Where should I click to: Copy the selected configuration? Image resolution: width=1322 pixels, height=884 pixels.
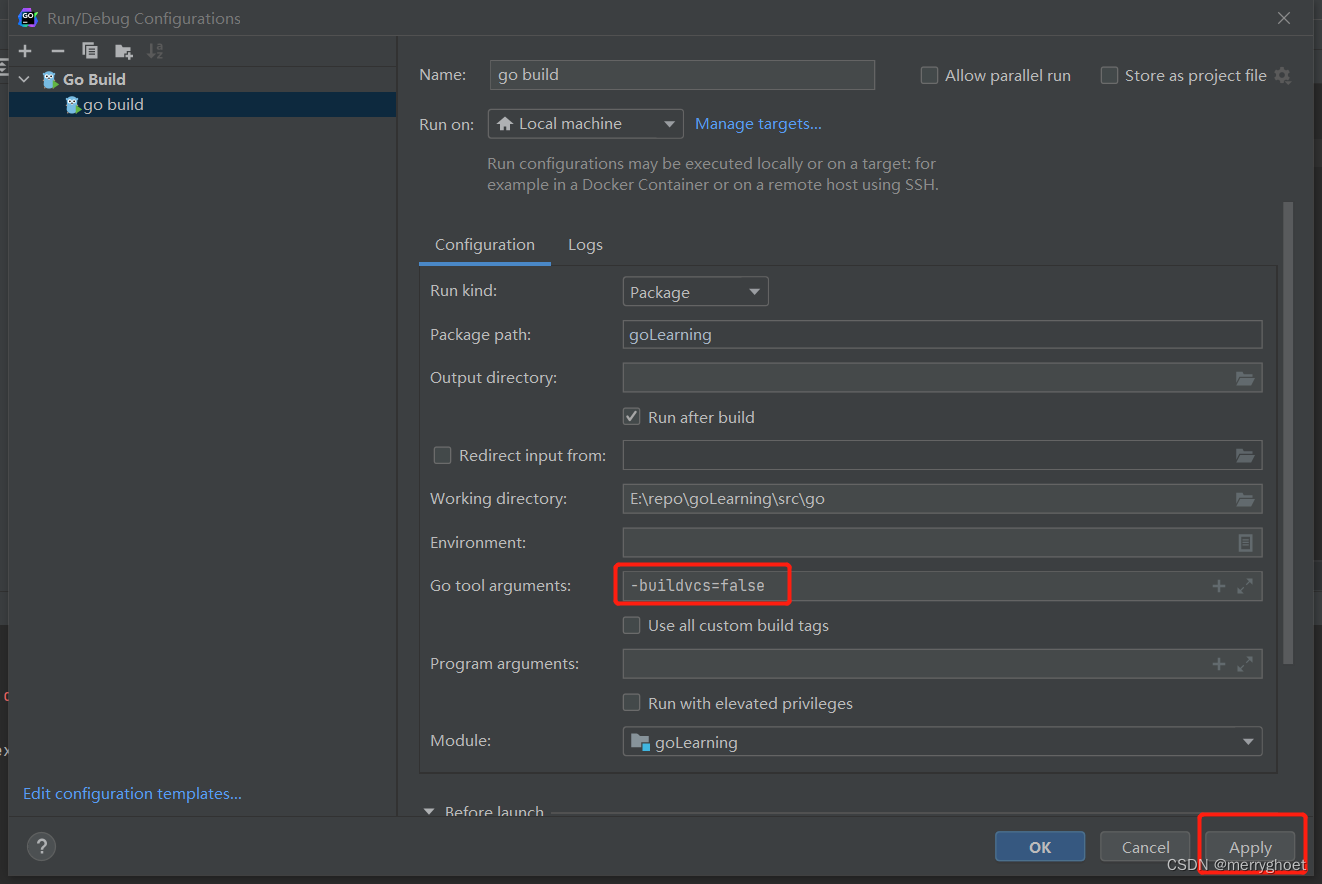(89, 50)
